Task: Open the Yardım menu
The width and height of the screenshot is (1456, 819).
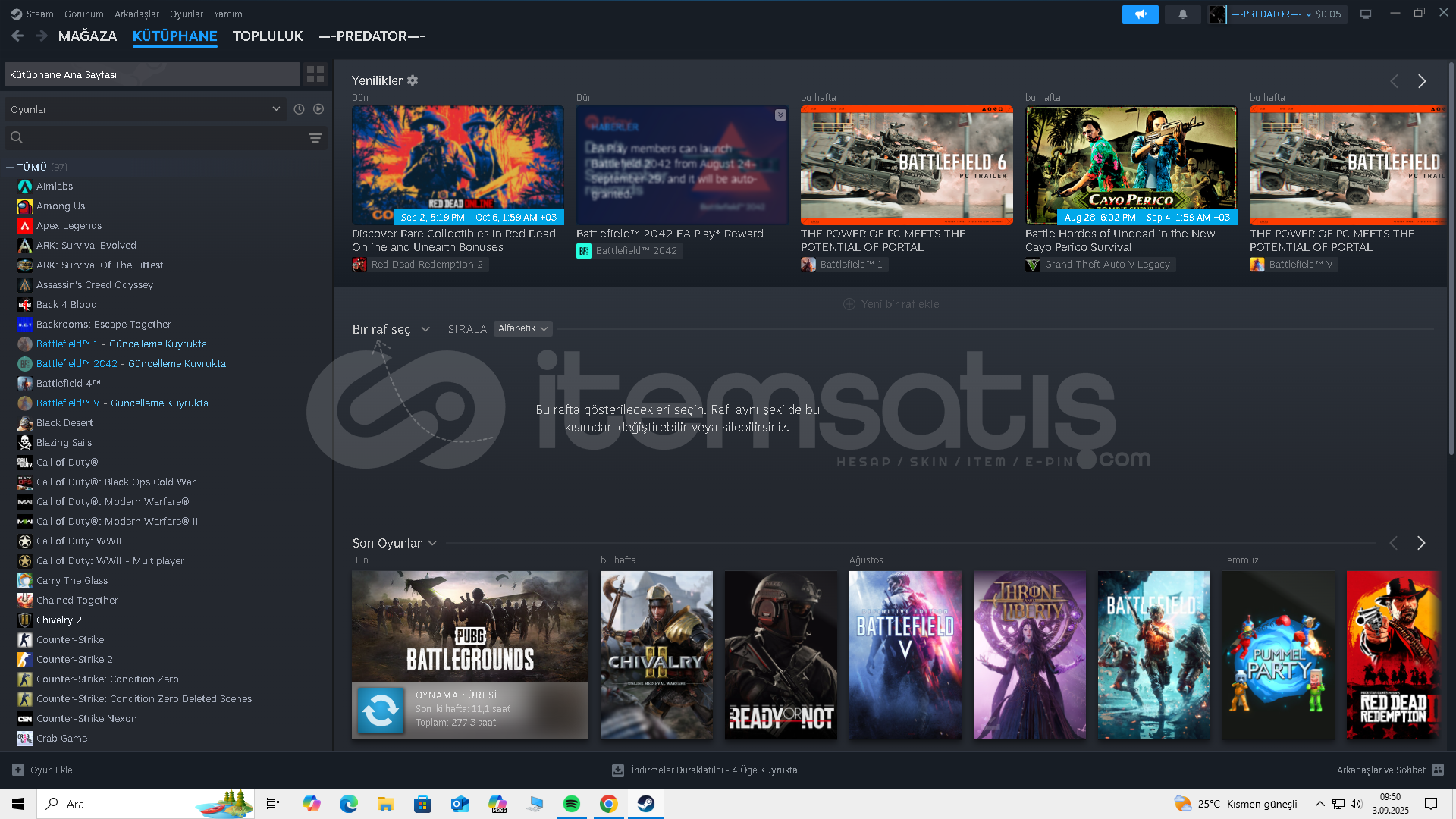Action: 228,14
